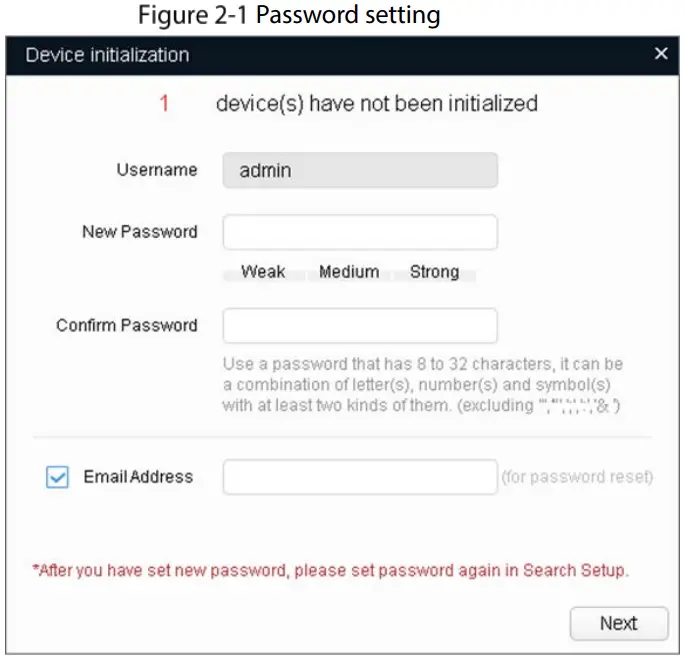The width and height of the screenshot is (685, 660).
Task: Click the New Password label
Action: [x=140, y=232]
